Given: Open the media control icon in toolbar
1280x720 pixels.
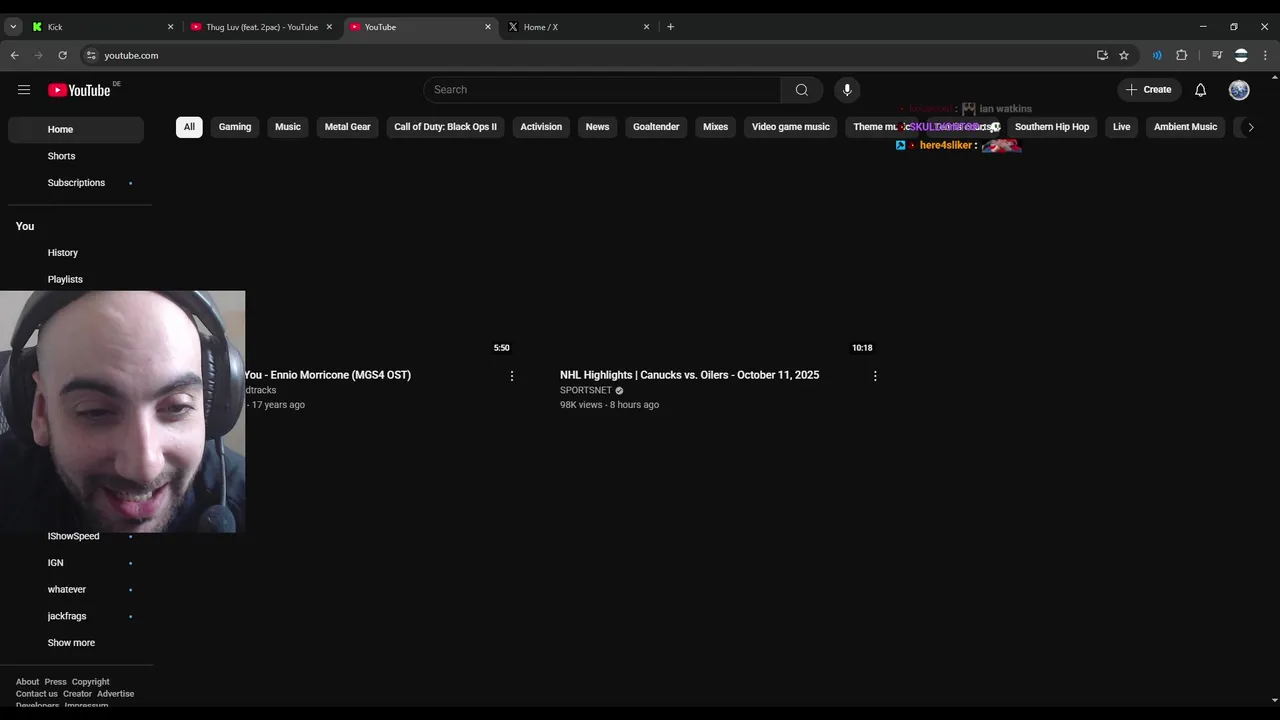Looking at the screenshot, I should [1217, 55].
